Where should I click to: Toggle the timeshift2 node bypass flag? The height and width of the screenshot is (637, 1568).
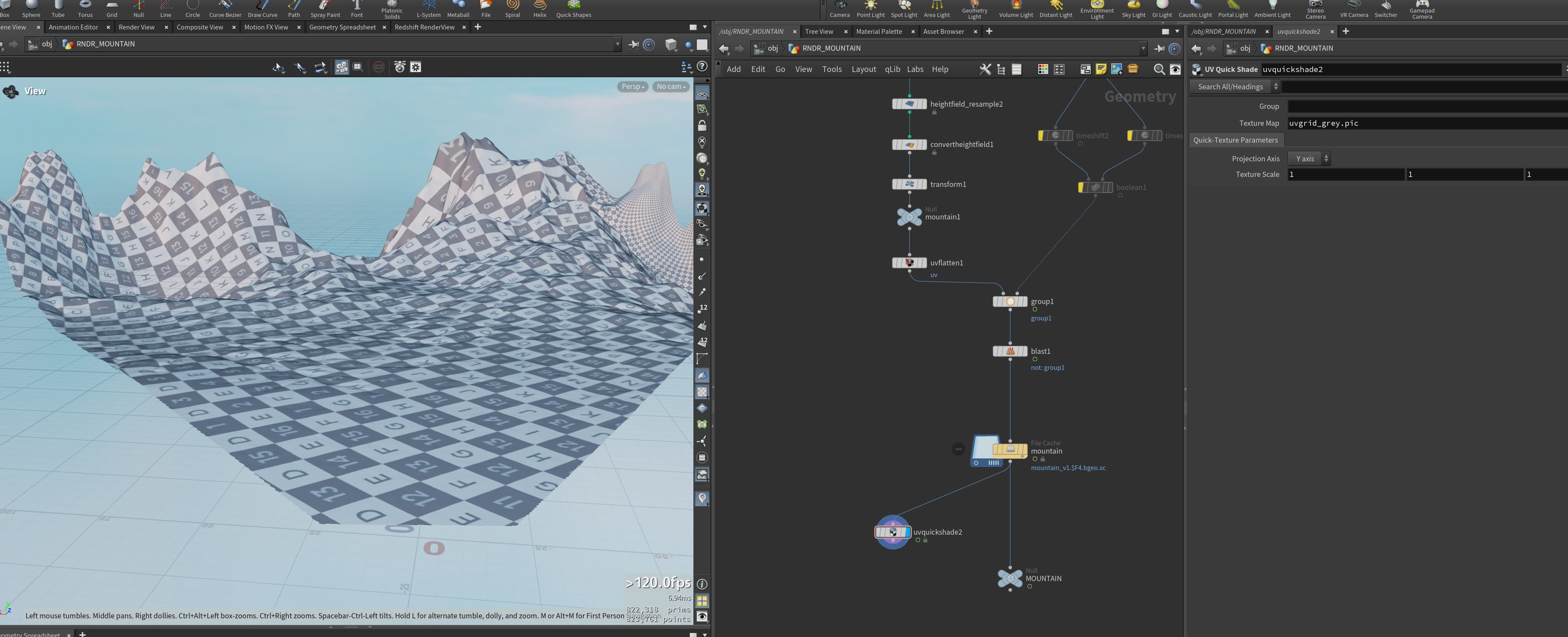tap(1041, 136)
